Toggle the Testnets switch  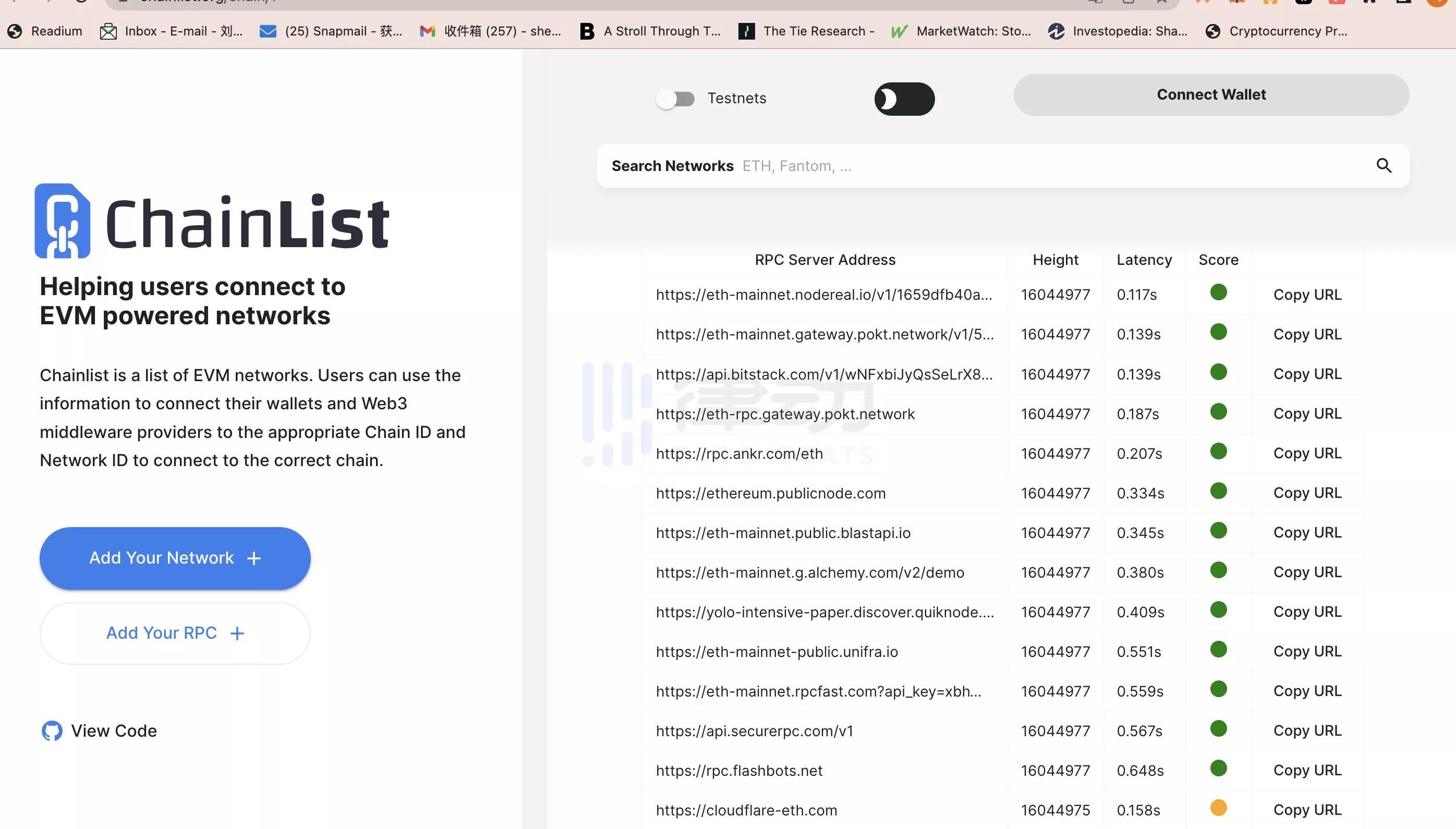[x=675, y=99]
